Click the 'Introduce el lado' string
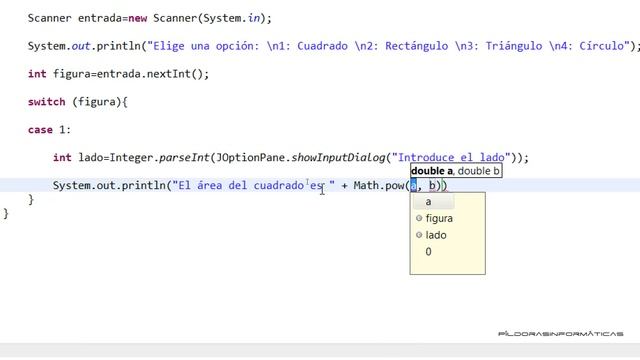Screen dimensions: 640x360 (451, 158)
